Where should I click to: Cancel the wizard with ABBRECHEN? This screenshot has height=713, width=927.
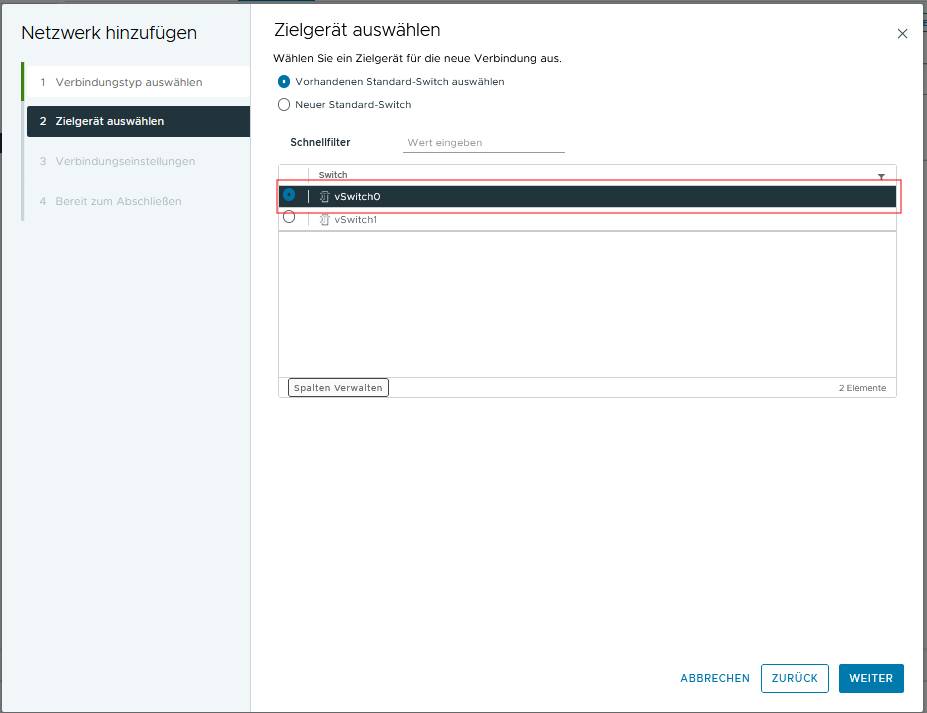point(715,678)
